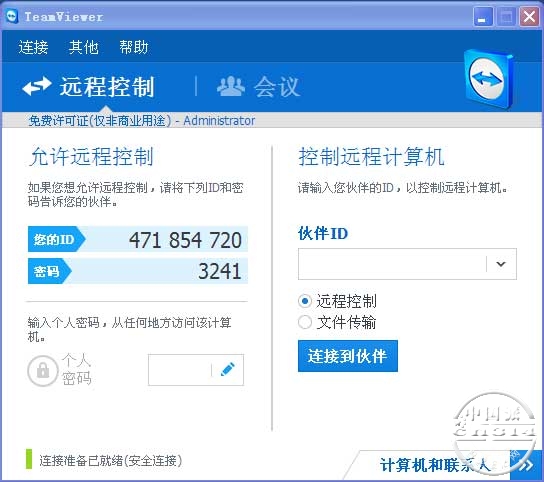Open the 连接 menu
Image resolution: width=544 pixels, height=482 pixels.
click(33, 47)
